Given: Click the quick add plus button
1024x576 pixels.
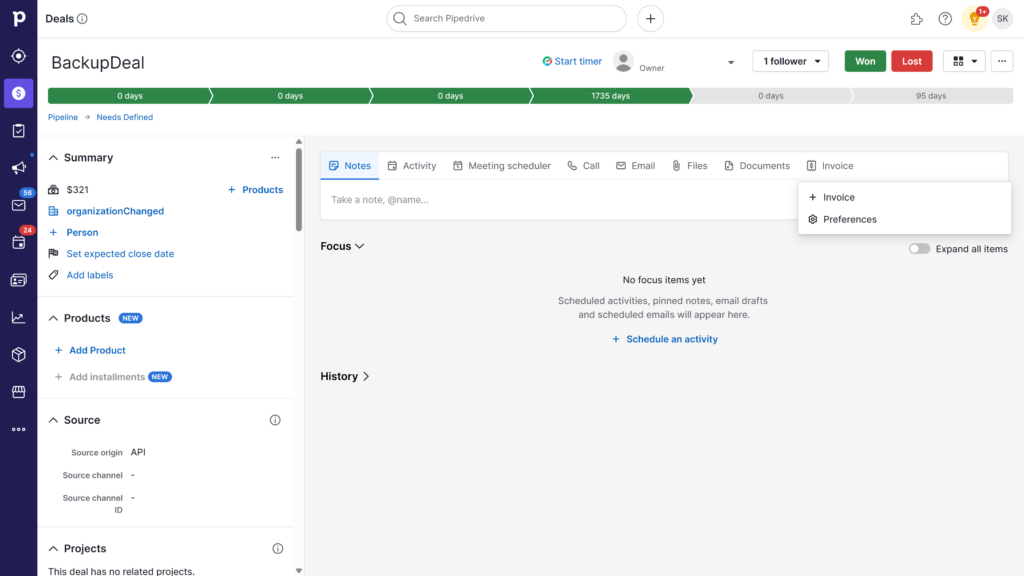Looking at the screenshot, I should coord(650,19).
